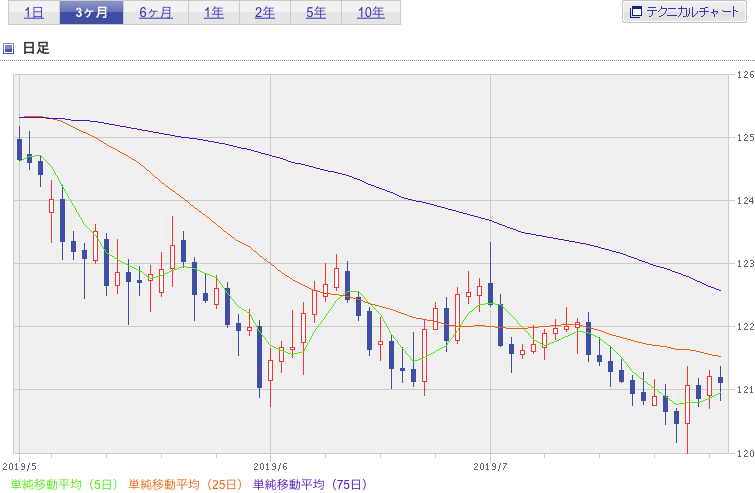Click the 日足 heading text
The width and height of the screenshot is (755, 493).
click(x=36, y=48)
